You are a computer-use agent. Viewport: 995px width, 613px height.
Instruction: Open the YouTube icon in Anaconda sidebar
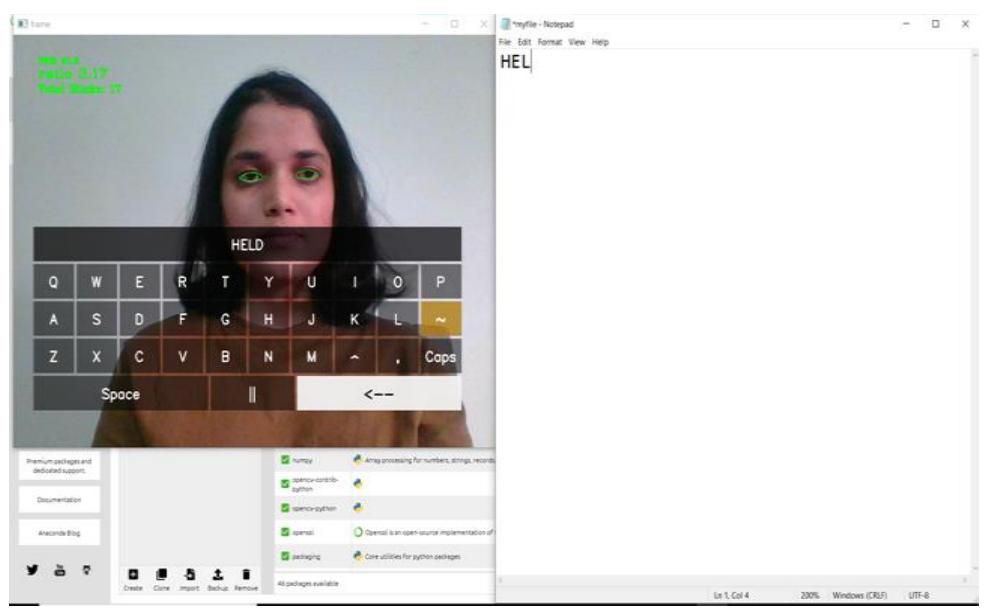coord(60,570)
